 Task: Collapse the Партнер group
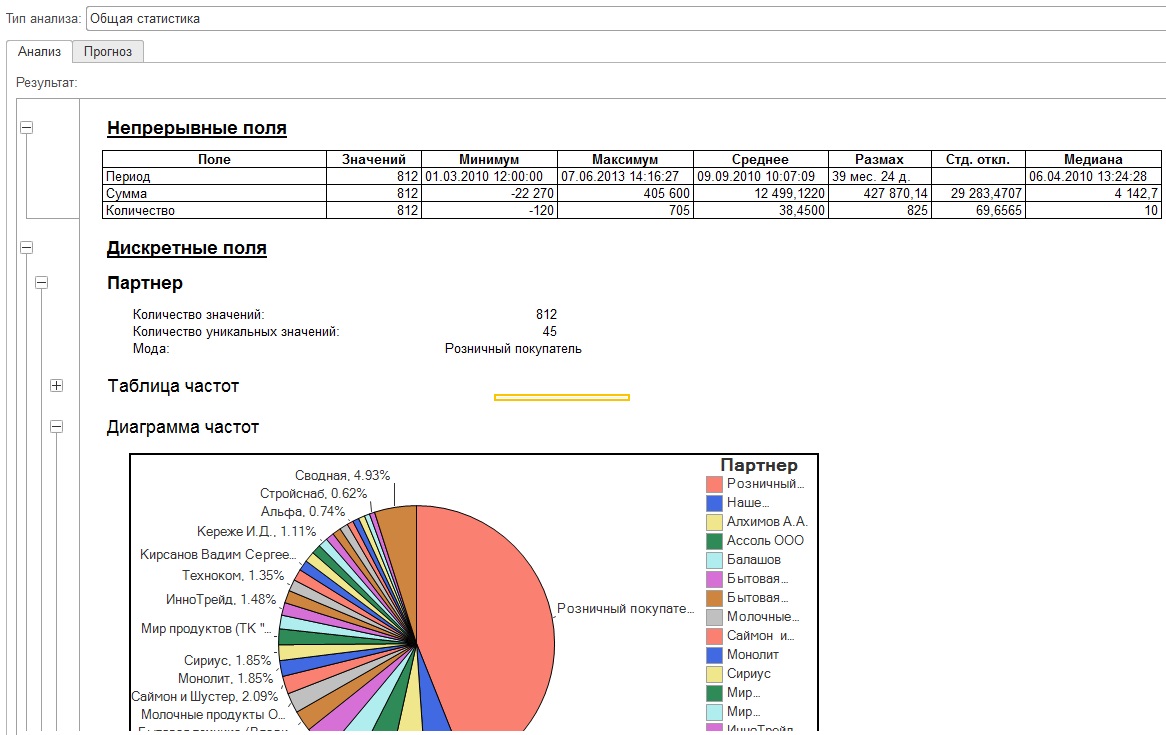pyautogui.click(x=42, y=283)
